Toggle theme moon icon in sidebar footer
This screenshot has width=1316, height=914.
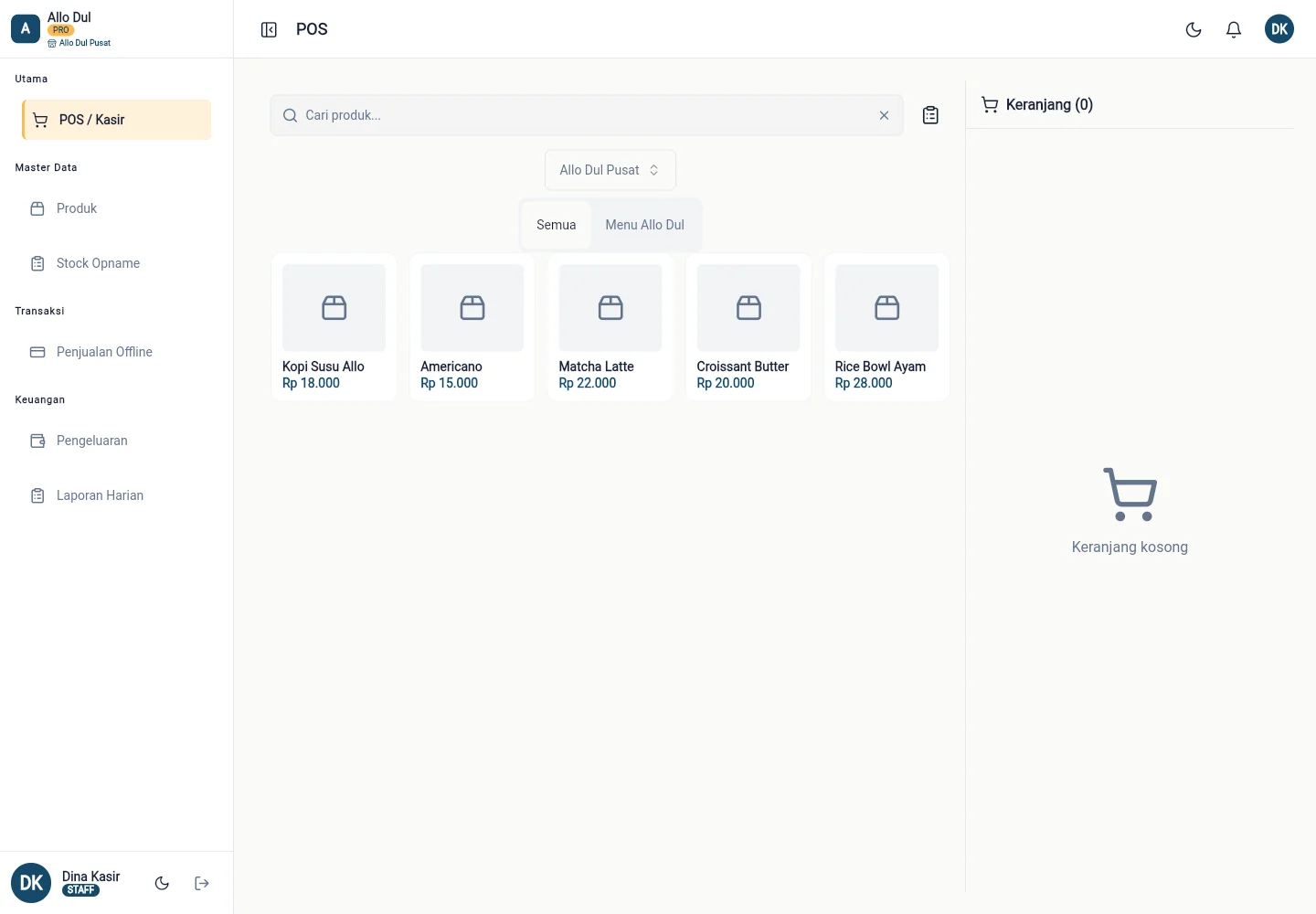(x=162, y=883)
